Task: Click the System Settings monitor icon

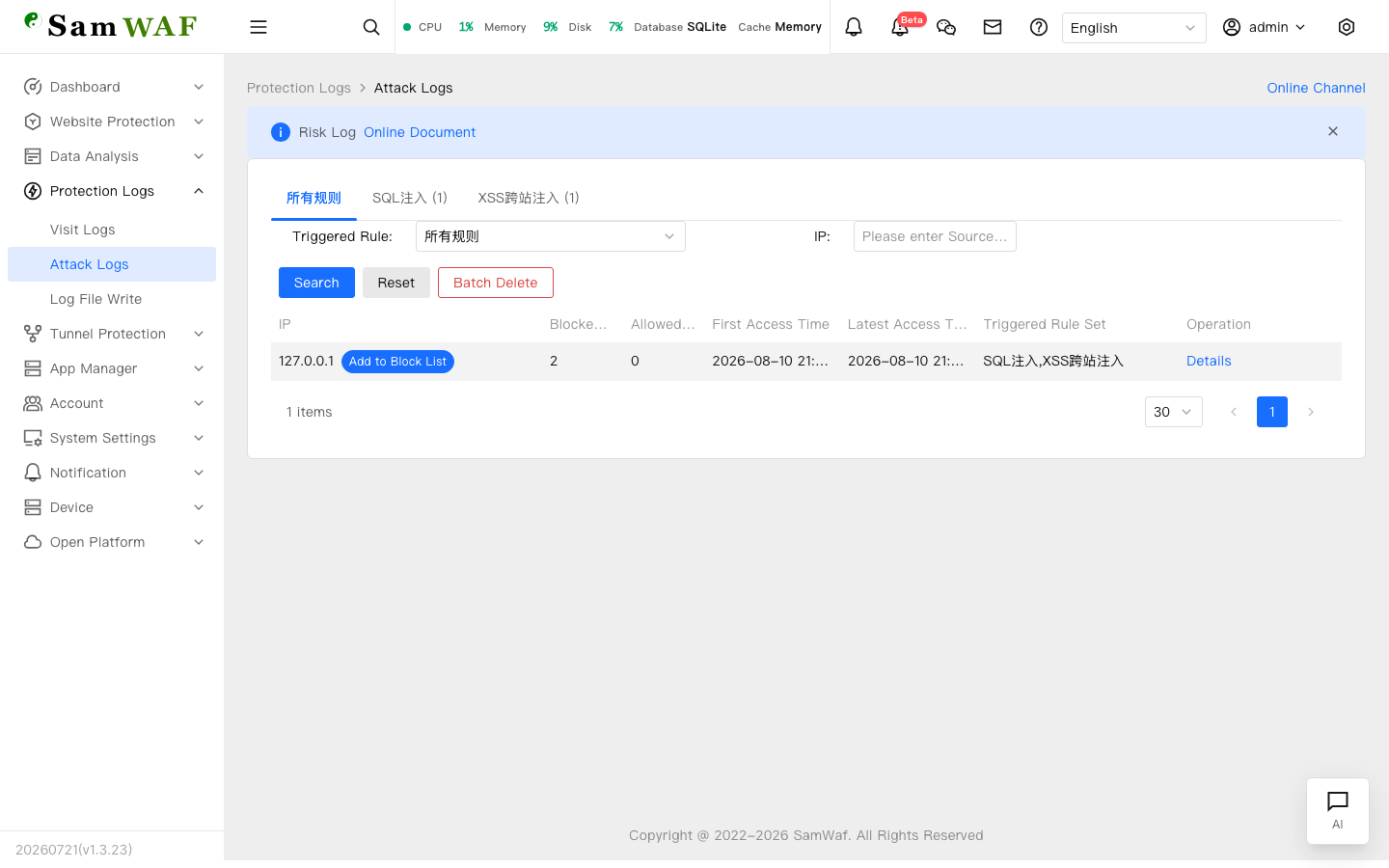Action: (x=33, y=438)
